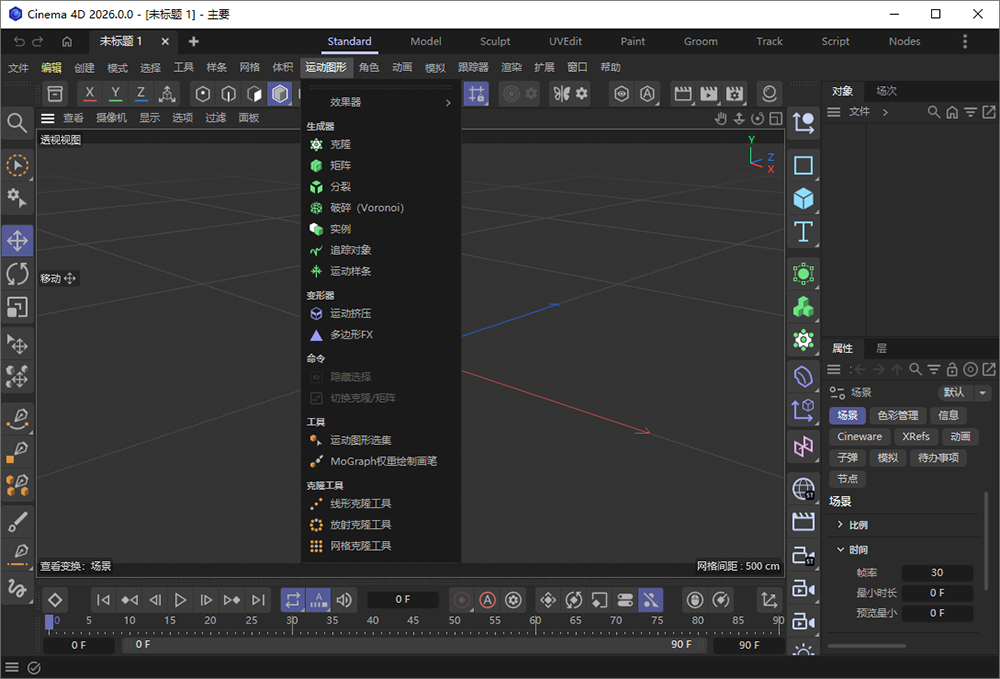Click the Text spline T icon

[803, 233]
